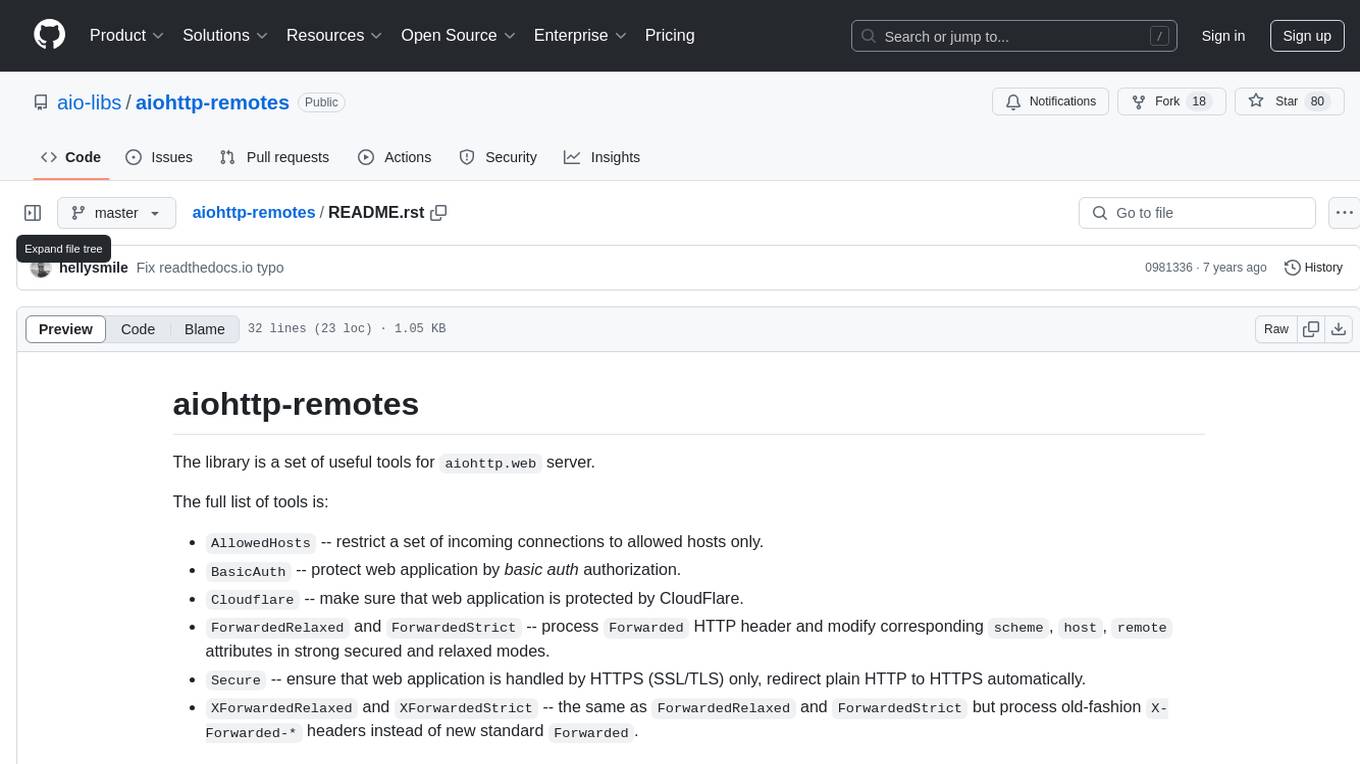Focus the Search or jump to field

coord(1014,36)
